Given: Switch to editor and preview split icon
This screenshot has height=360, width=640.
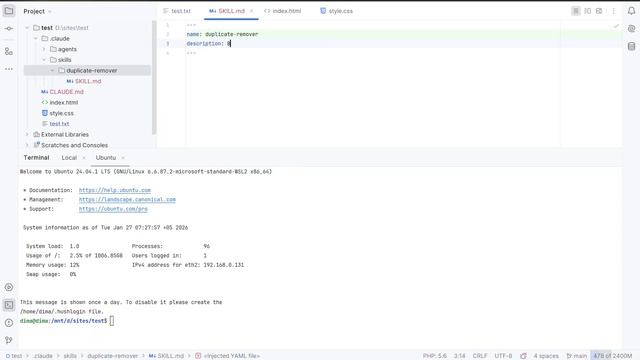Looking at the screenshot, I should point(587,11).
